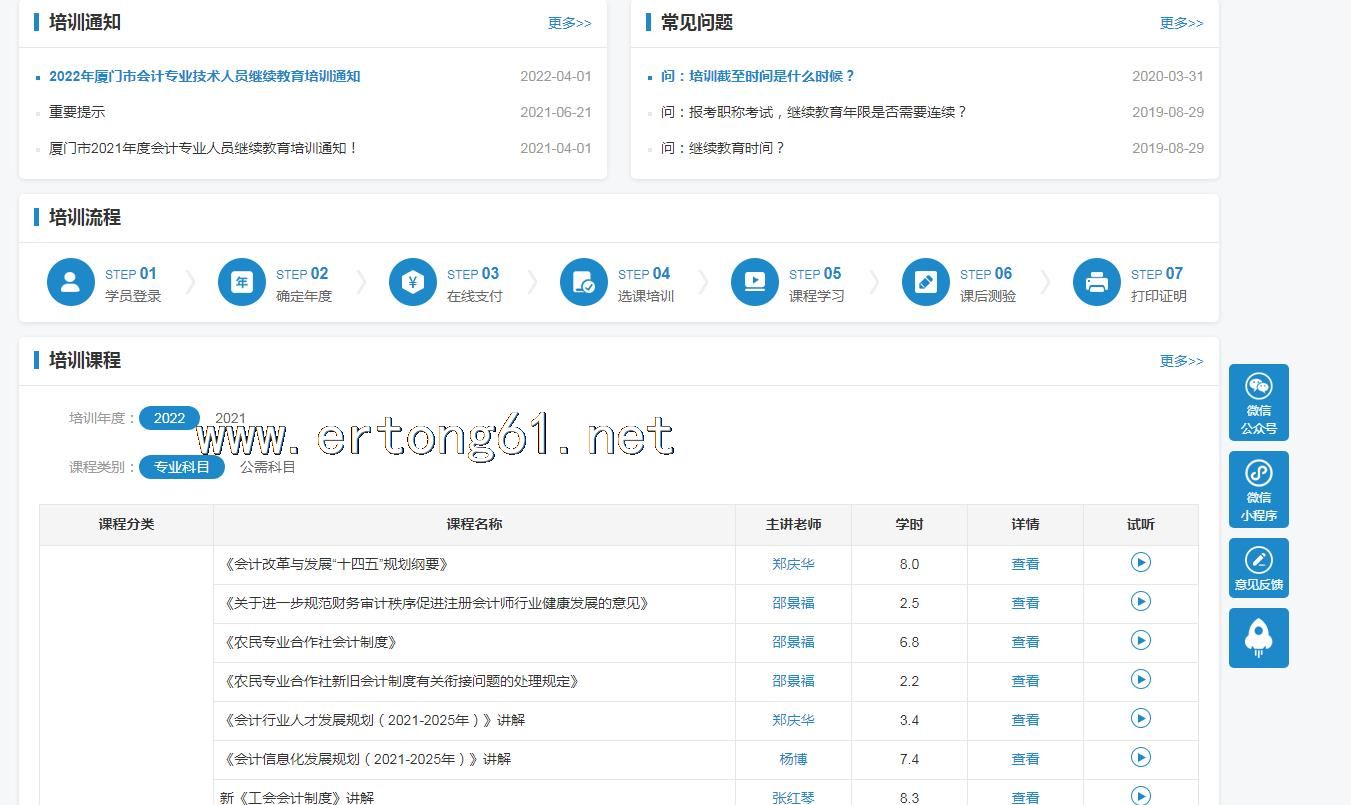Viewport: 1351px width, 805px height.
Task: Click the STEP 01 student login icon
Action: pos(71,282)
